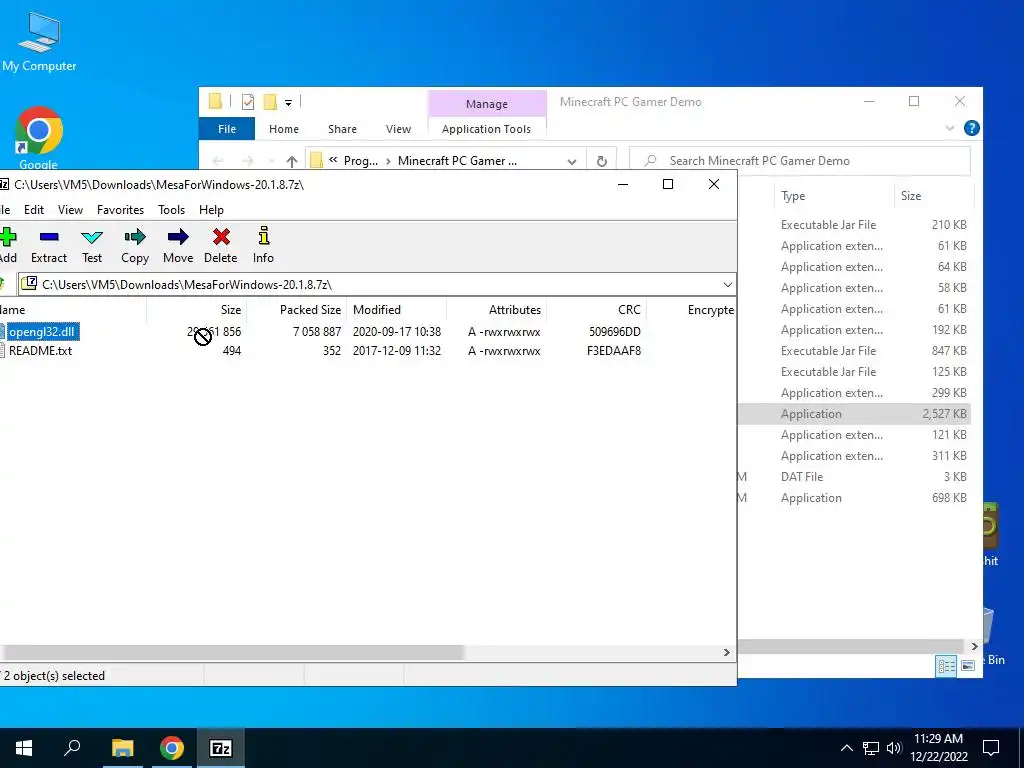
Task: Sort by Packed Size column header
Action: tap(310, 310)
